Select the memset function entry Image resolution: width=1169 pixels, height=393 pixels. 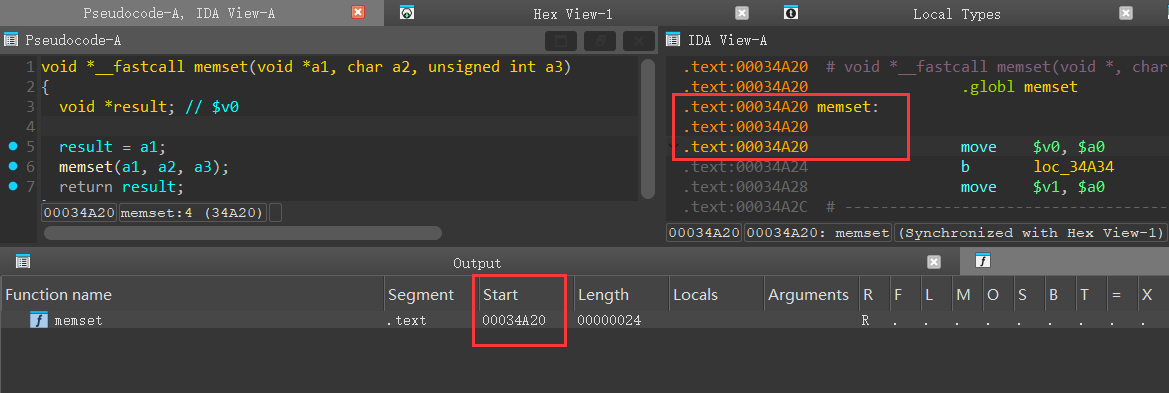coord(78,321)
